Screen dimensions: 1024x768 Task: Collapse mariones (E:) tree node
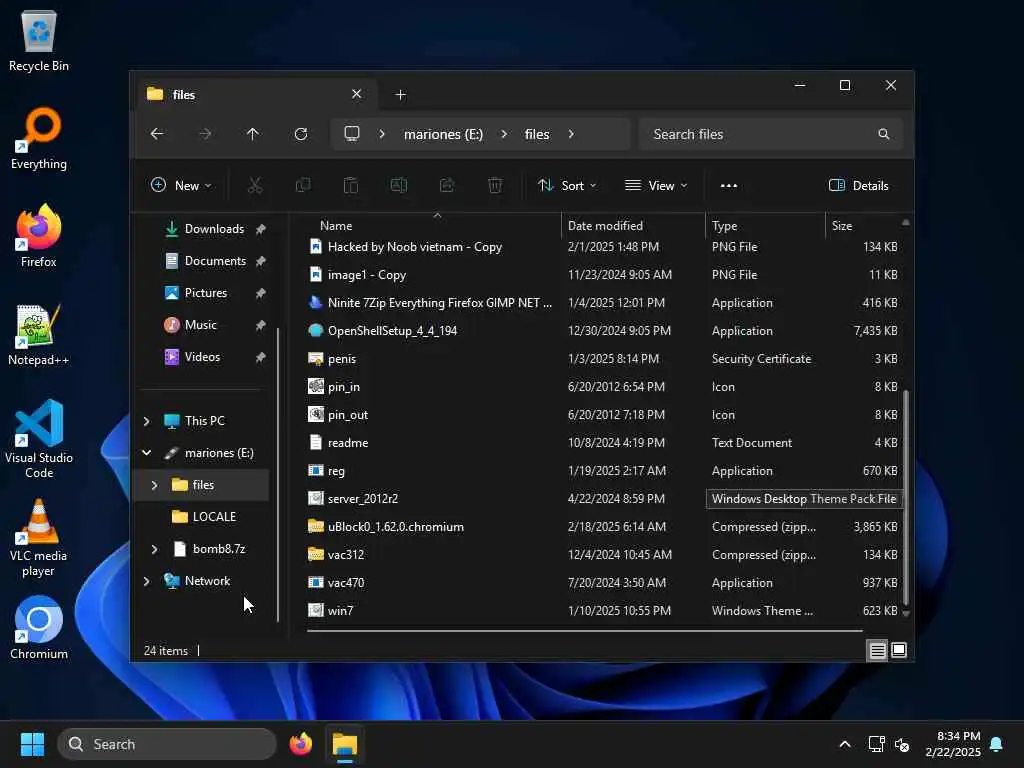(x=146, y=453)
